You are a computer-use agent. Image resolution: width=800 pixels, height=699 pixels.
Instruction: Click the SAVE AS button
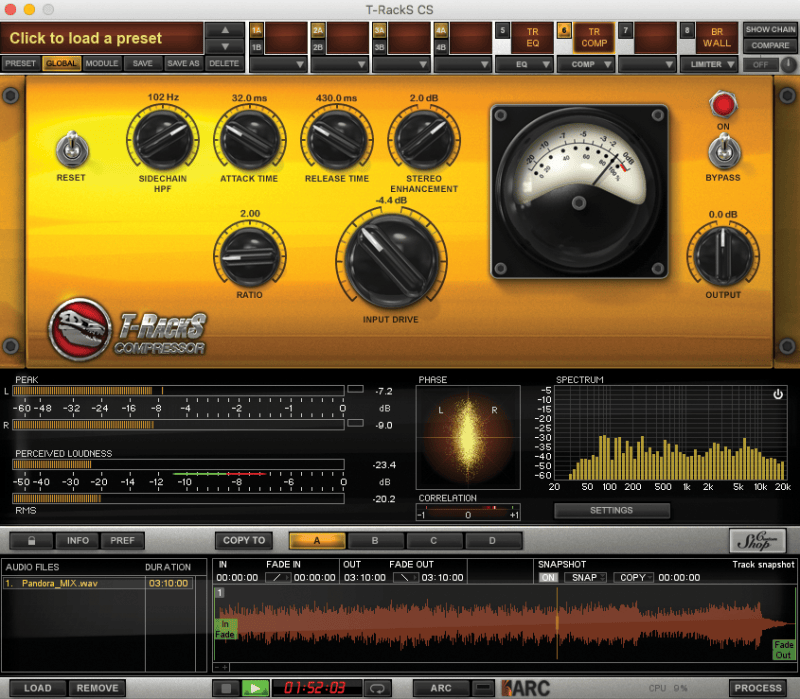[183, 63]
